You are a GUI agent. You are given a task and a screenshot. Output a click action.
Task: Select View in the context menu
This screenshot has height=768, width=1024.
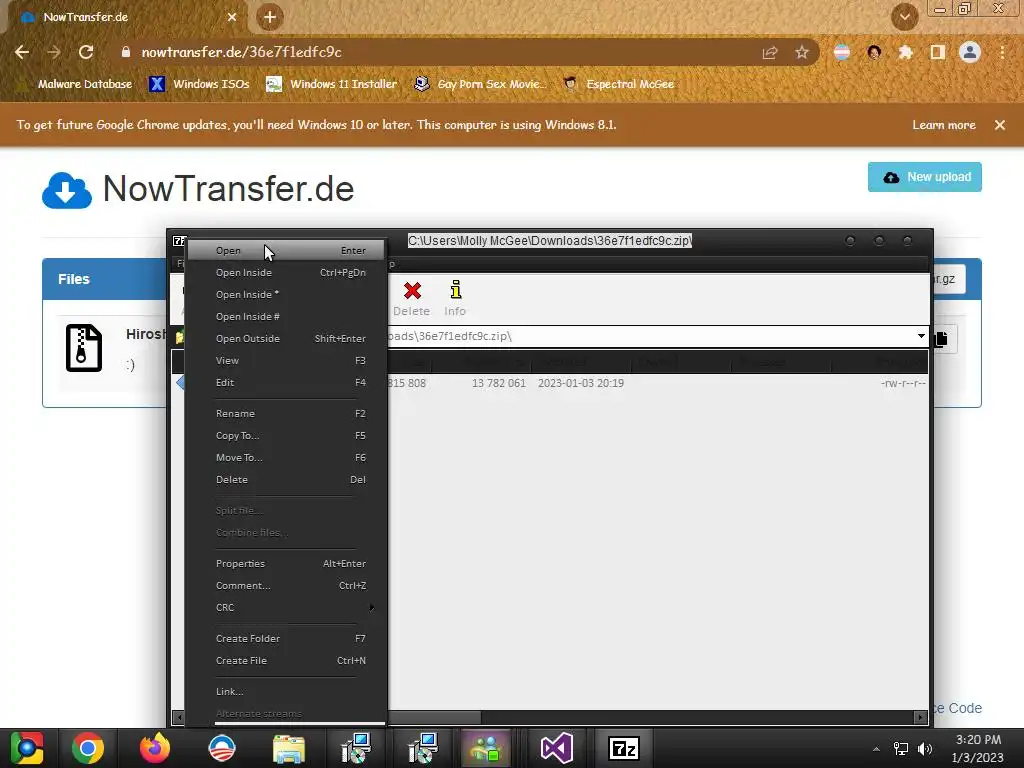pos(286,360)
